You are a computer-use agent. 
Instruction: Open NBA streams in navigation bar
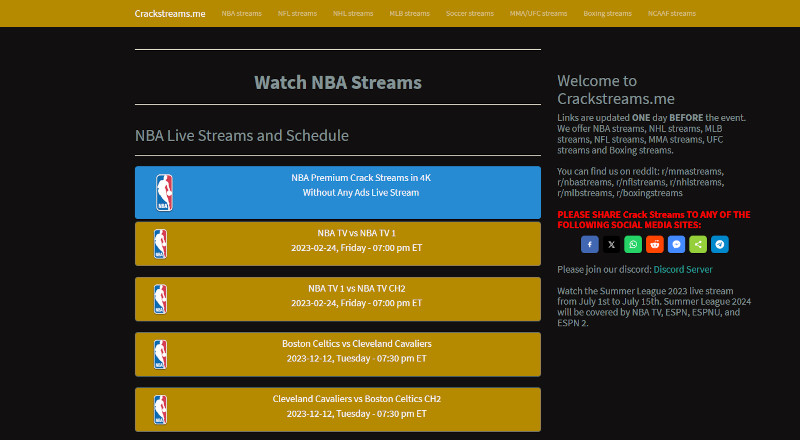tap(241, 14)
